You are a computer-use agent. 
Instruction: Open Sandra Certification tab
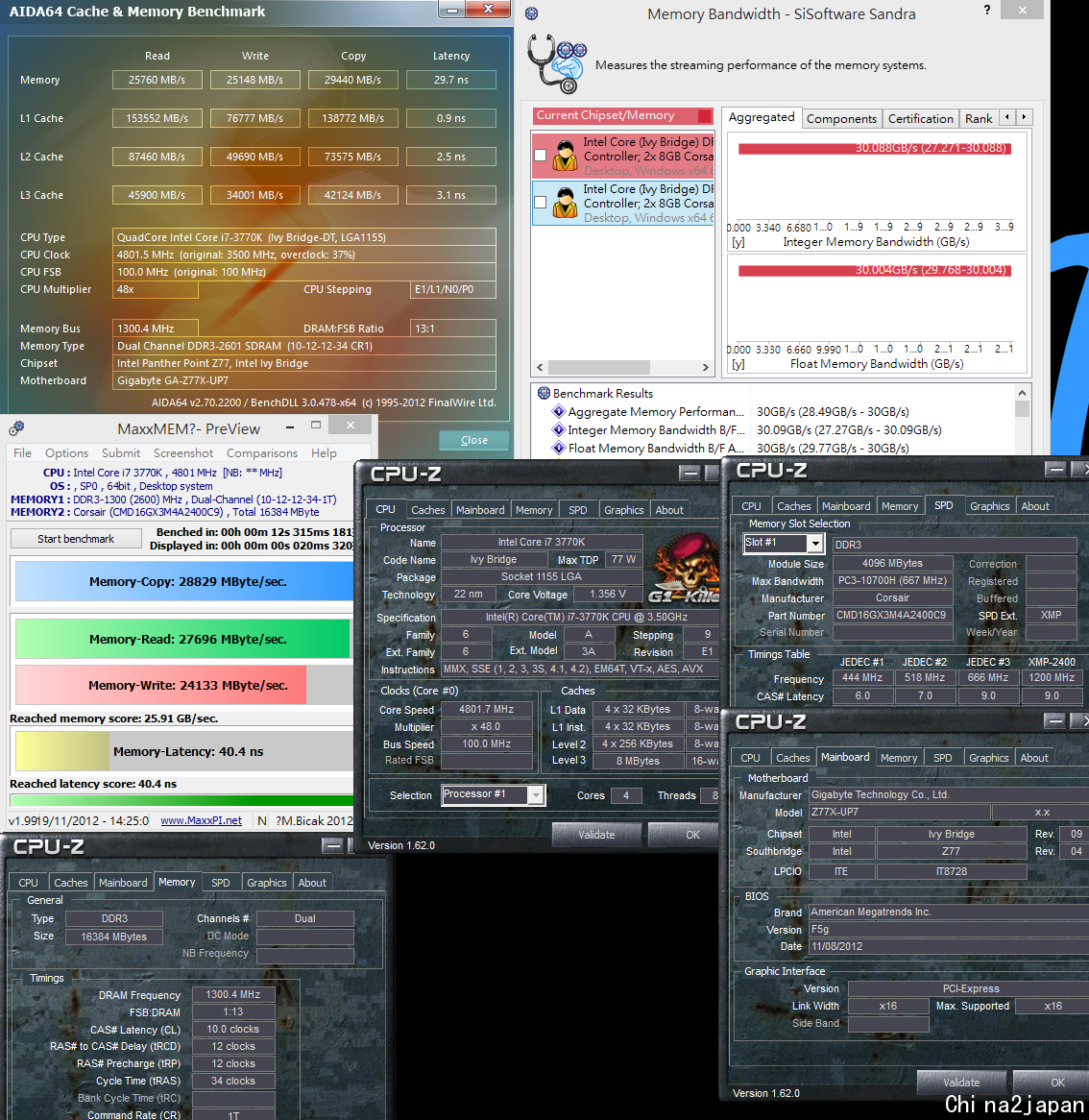click(921, 118)
